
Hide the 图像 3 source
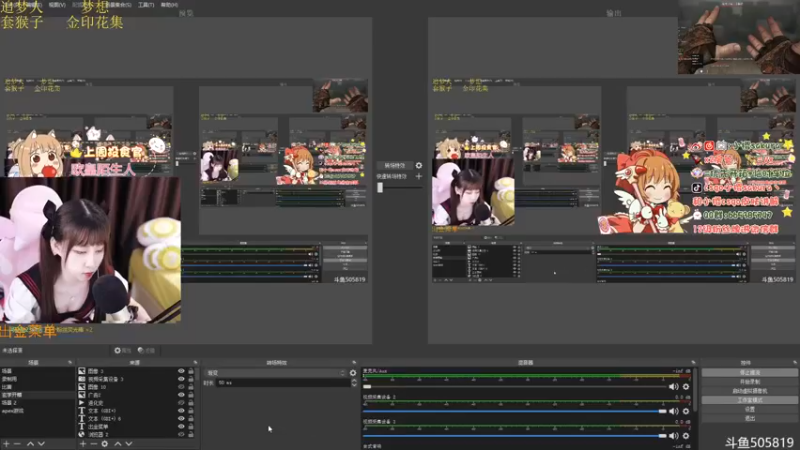[x=181, y=371]
